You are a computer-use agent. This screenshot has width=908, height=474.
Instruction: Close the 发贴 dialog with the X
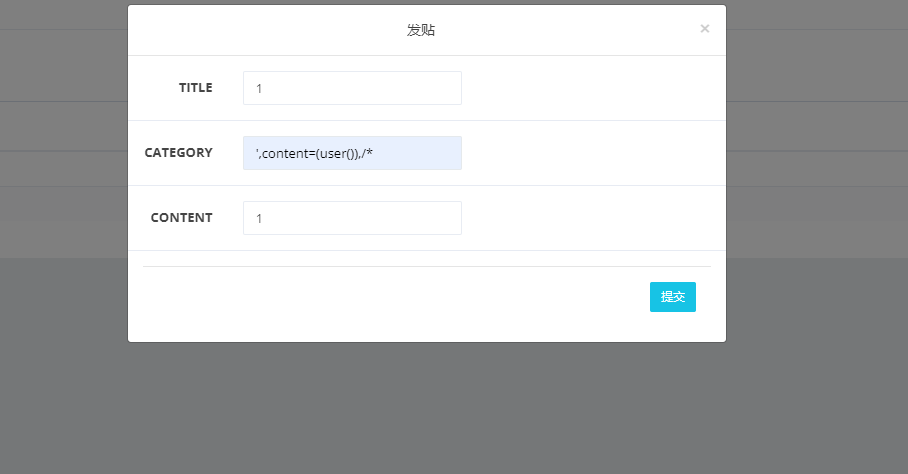click(705, 29)
